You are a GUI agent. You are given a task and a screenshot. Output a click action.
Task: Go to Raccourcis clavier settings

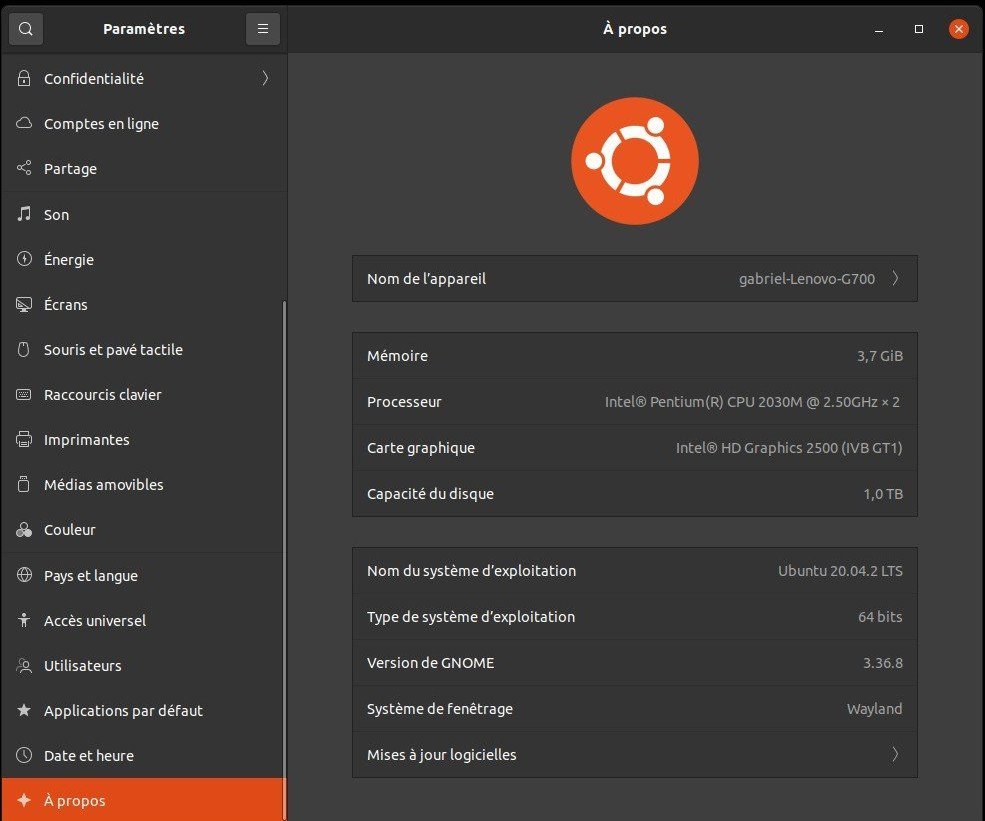pyautogui.click(x=103, y=394)
